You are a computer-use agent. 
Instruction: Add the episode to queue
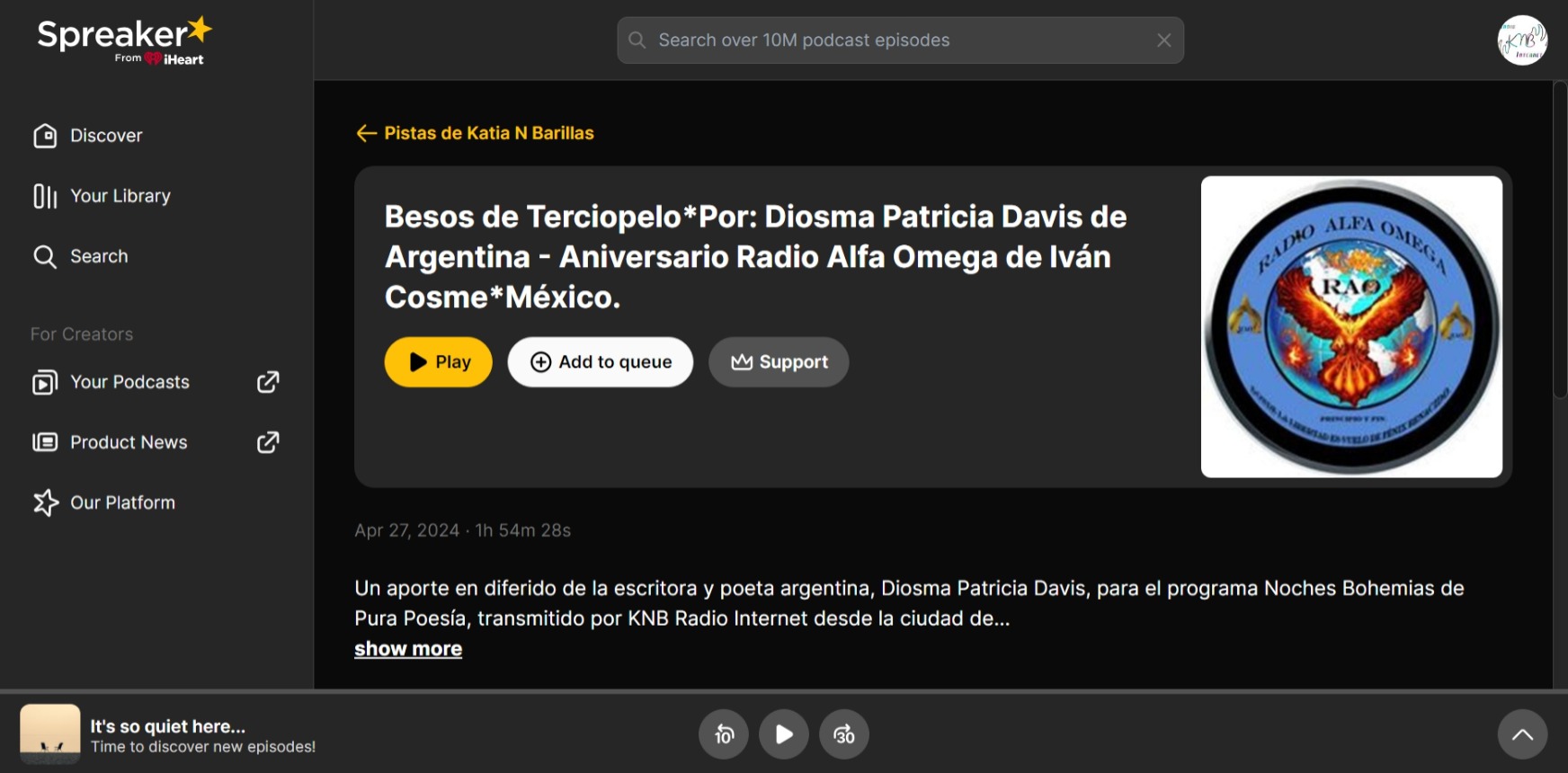601,362
